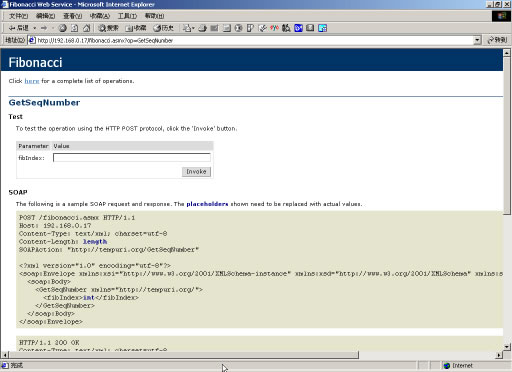The width and height of the screenshot is (512, 372).
Task: Click the vertical scrollbar up arrow
Action: click(x=507, y=53)
